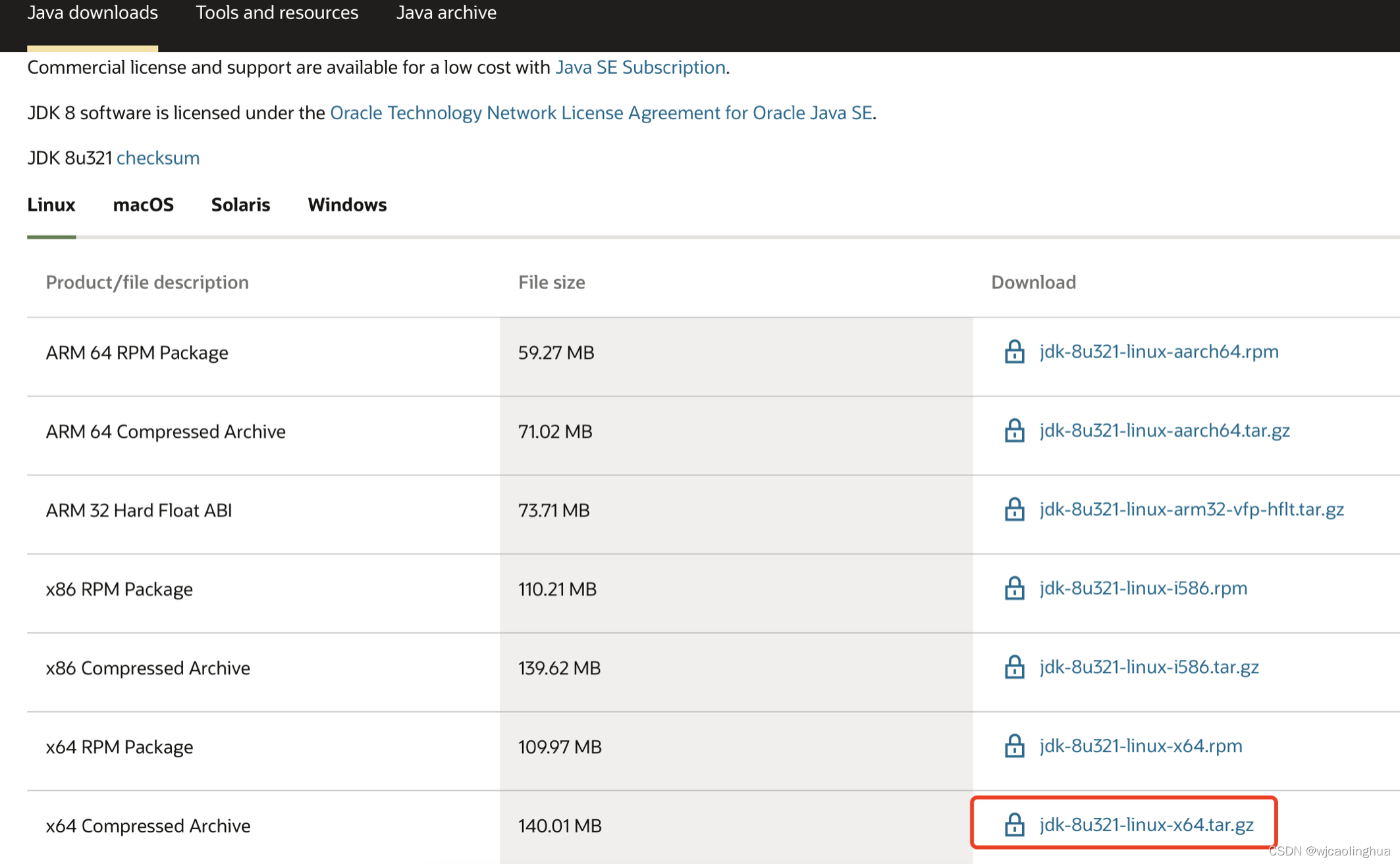Image resolution: width=1400 pixels, height=864 pixels.
Task: Open Java archive menu item
Action: pos(446,13)
